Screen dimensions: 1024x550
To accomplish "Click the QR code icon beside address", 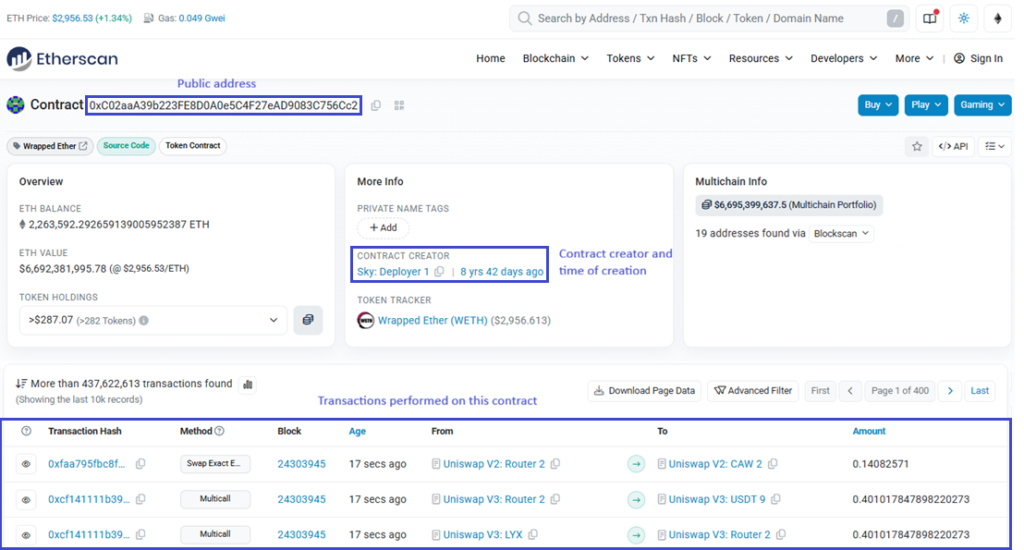I will (x=399, y=105).
